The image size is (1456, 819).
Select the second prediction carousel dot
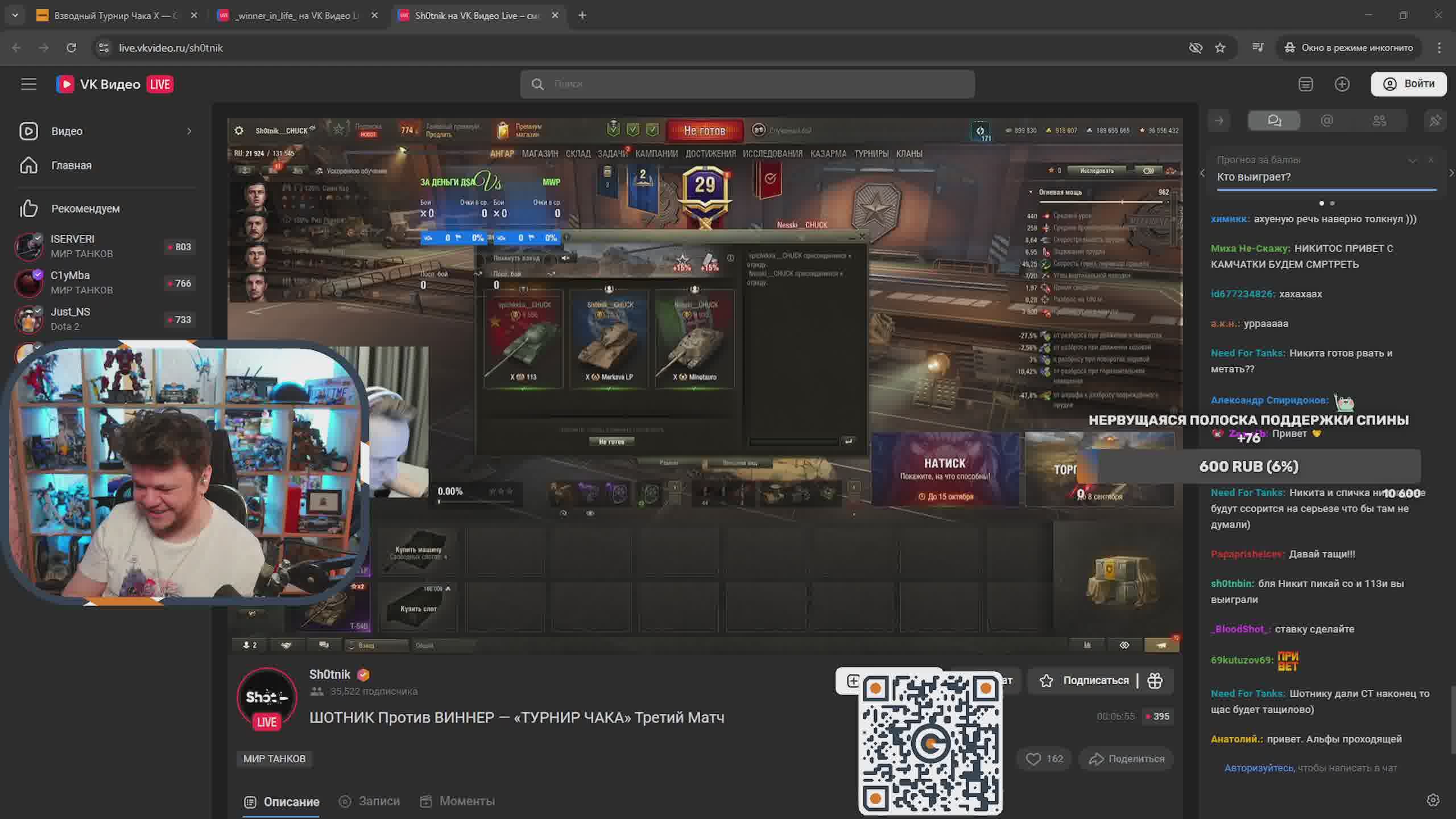click(1332, 203)
